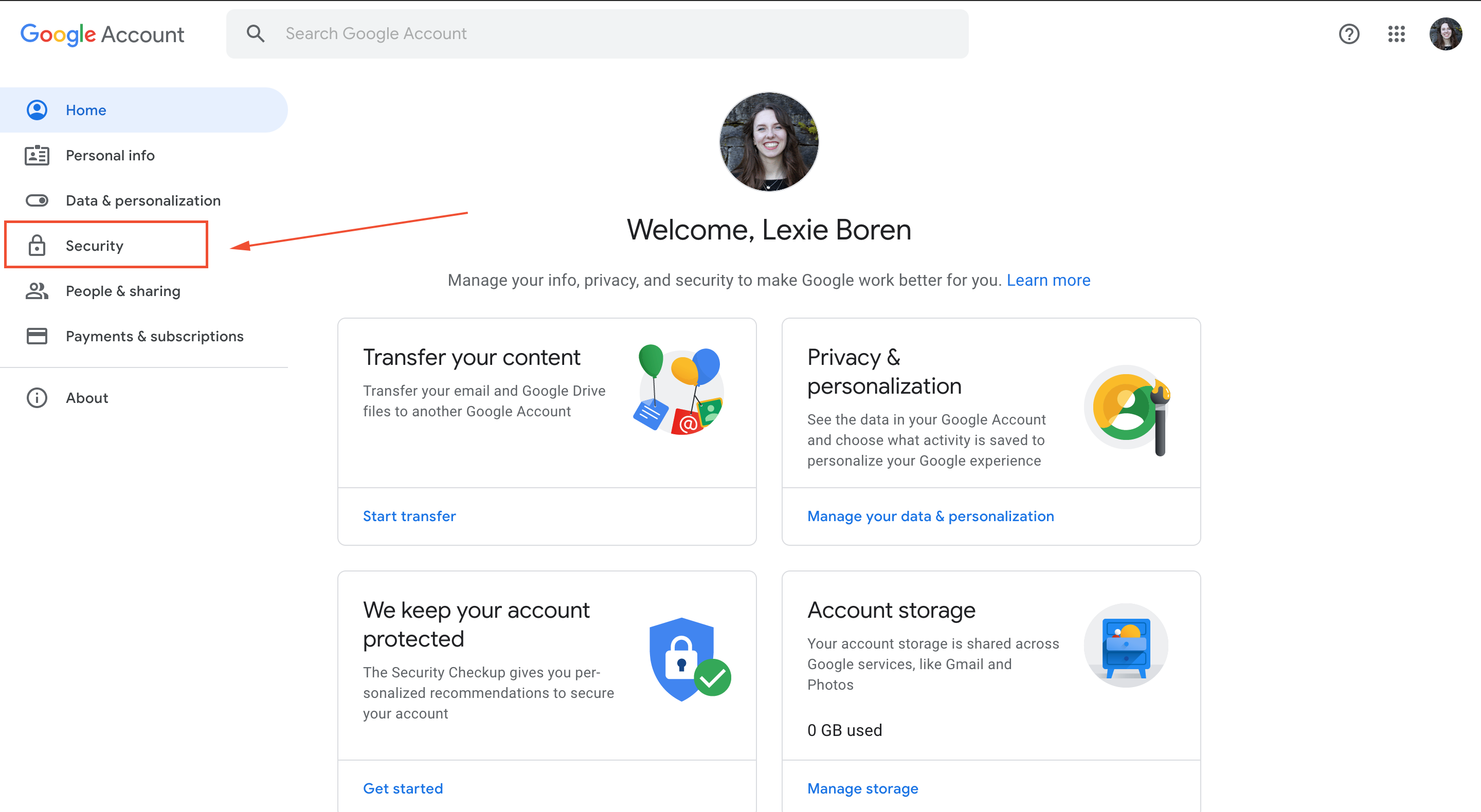Click the Privacy & personalization heading
The height and width of the screenshot is (812, 1481).
coord(884,372)
